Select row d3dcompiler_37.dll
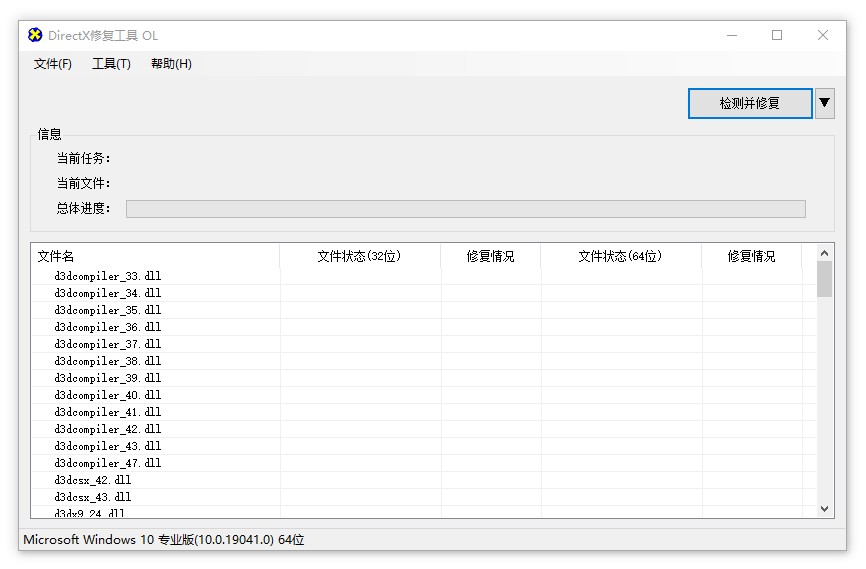The width and height of the screenshot is (866, 569). tap(424, 344)
